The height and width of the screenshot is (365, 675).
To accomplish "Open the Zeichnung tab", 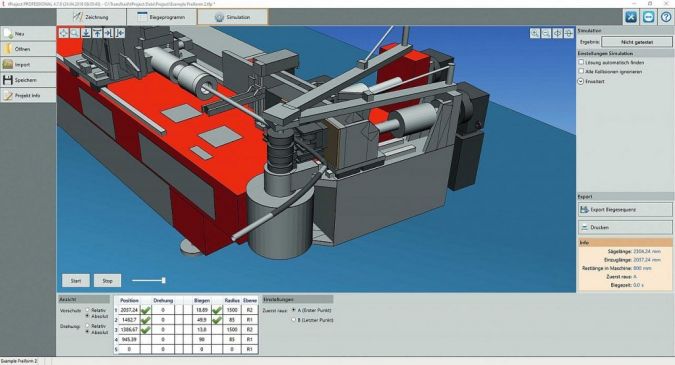I will 91,17.
